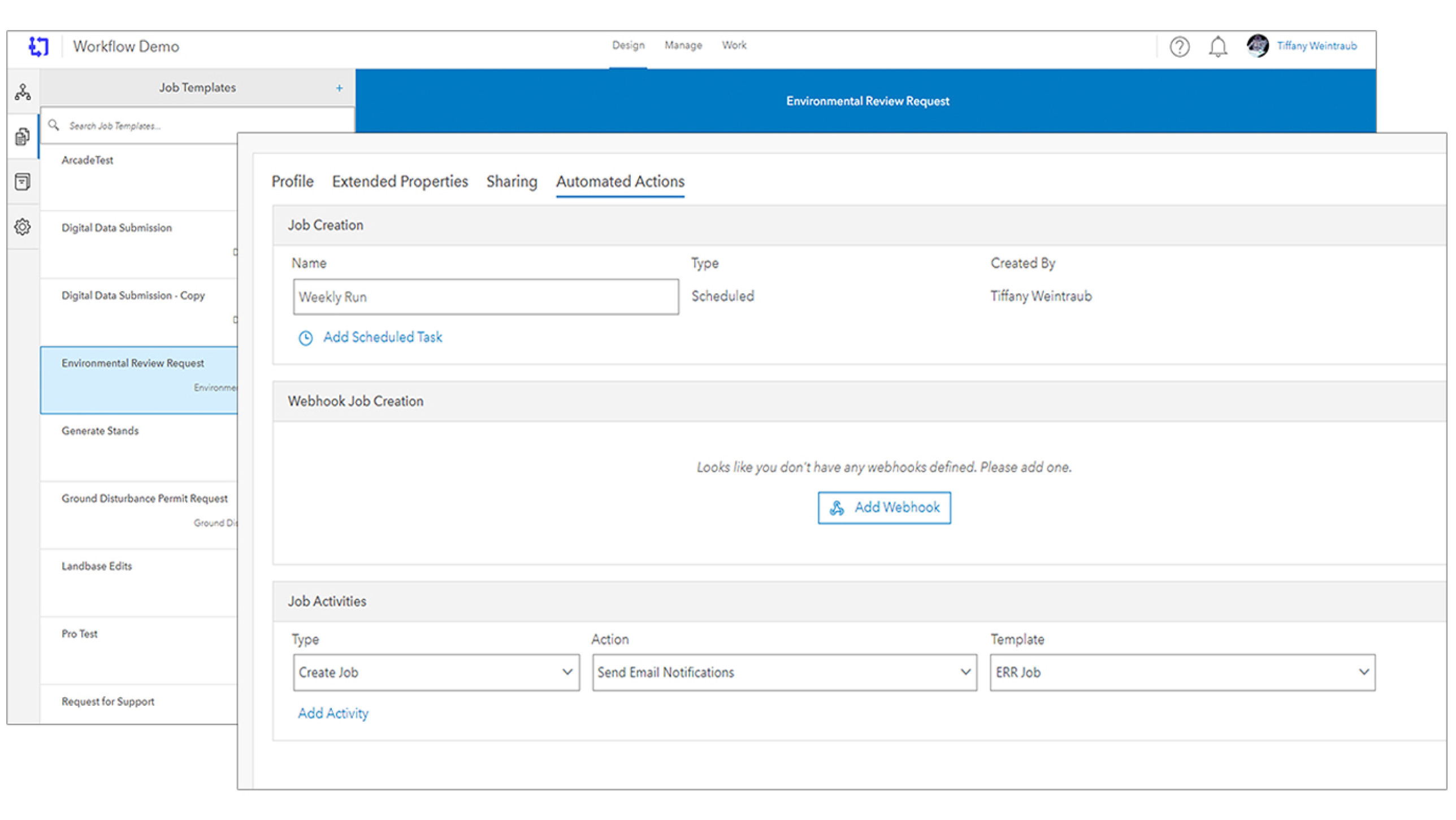Click the Add Webhook button
Screen dimensions: 1456x820
click(x=883, y=507)
